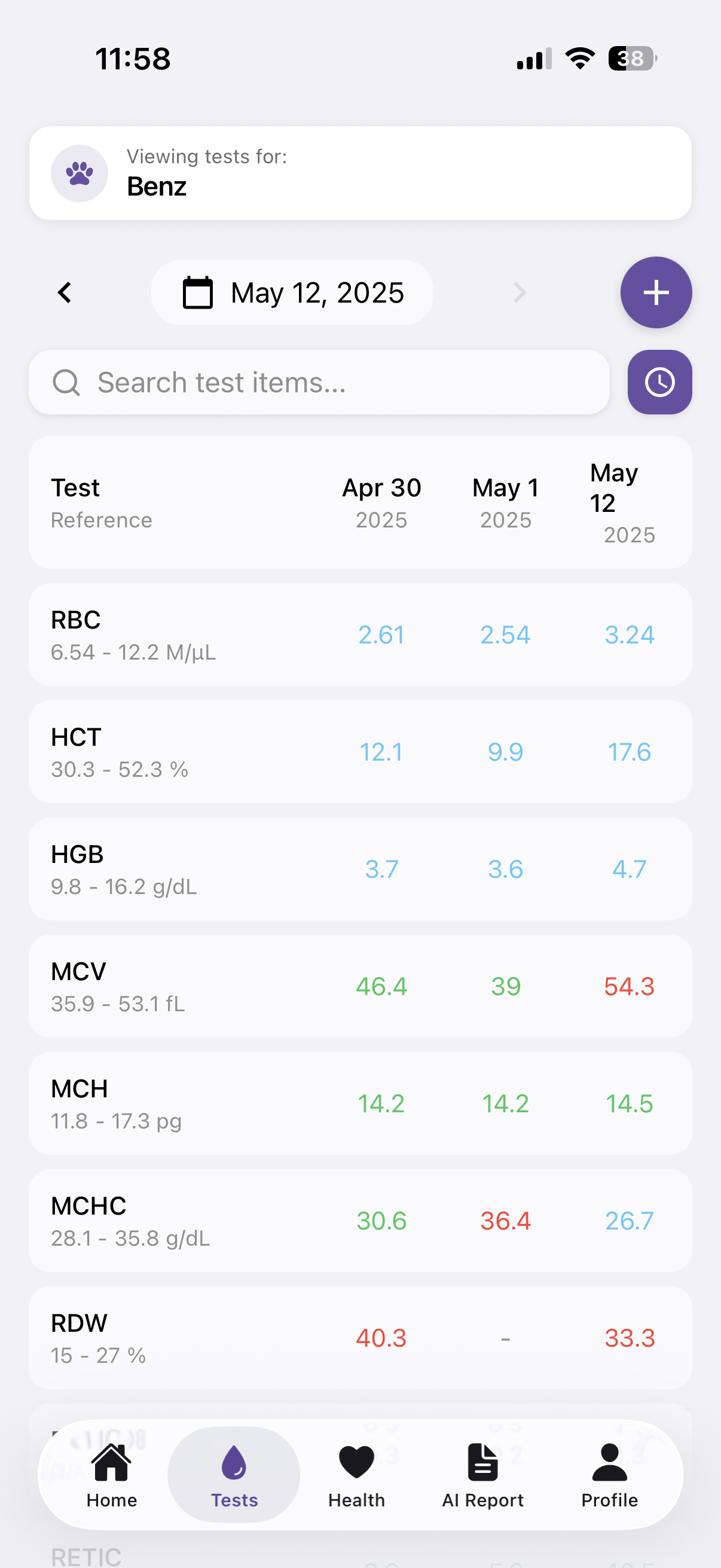The image size is (721, 1568).
Task: Go to next test date arrow
Action: [519, 293]
